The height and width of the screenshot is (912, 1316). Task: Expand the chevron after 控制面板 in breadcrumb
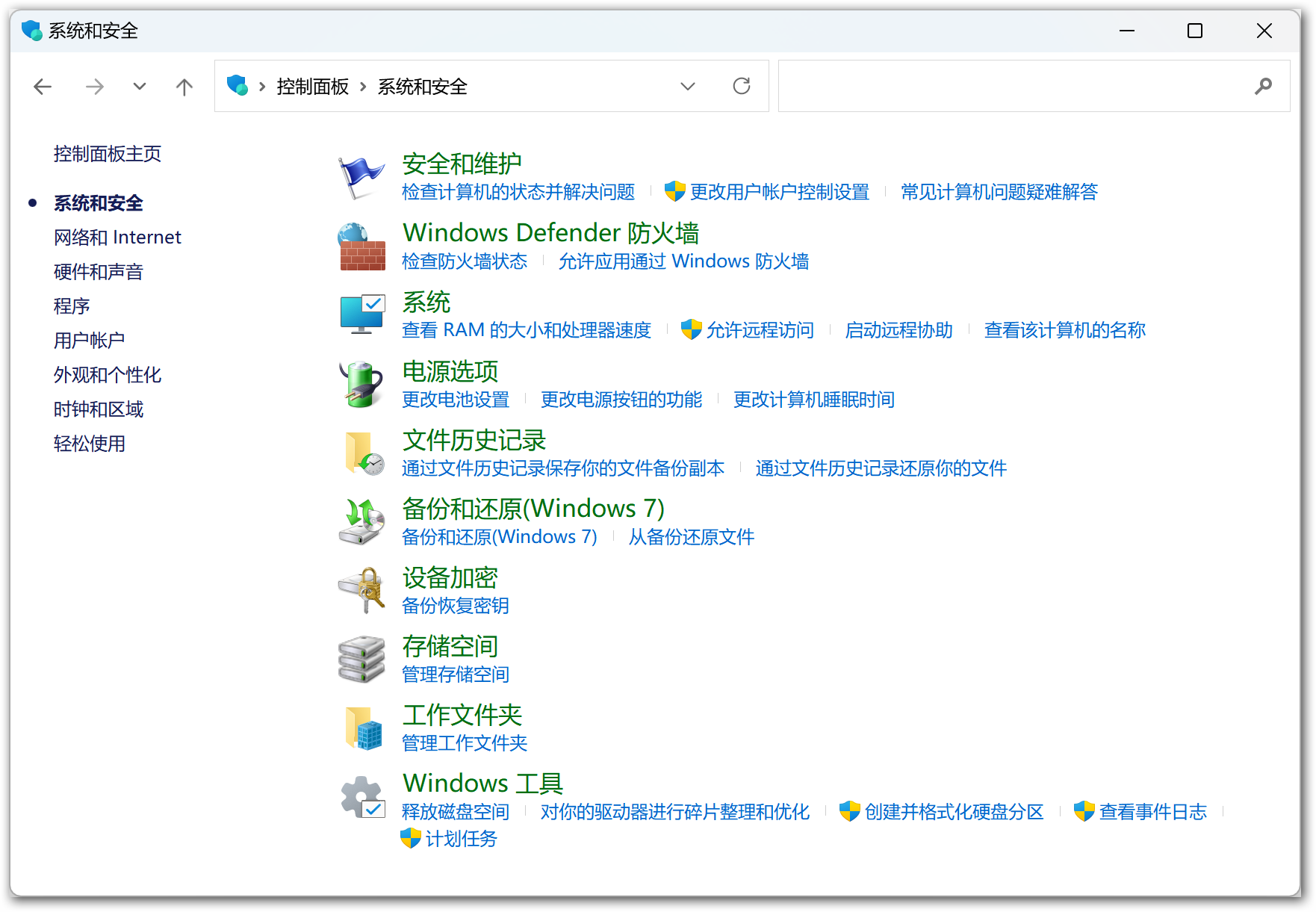point(363,87)
